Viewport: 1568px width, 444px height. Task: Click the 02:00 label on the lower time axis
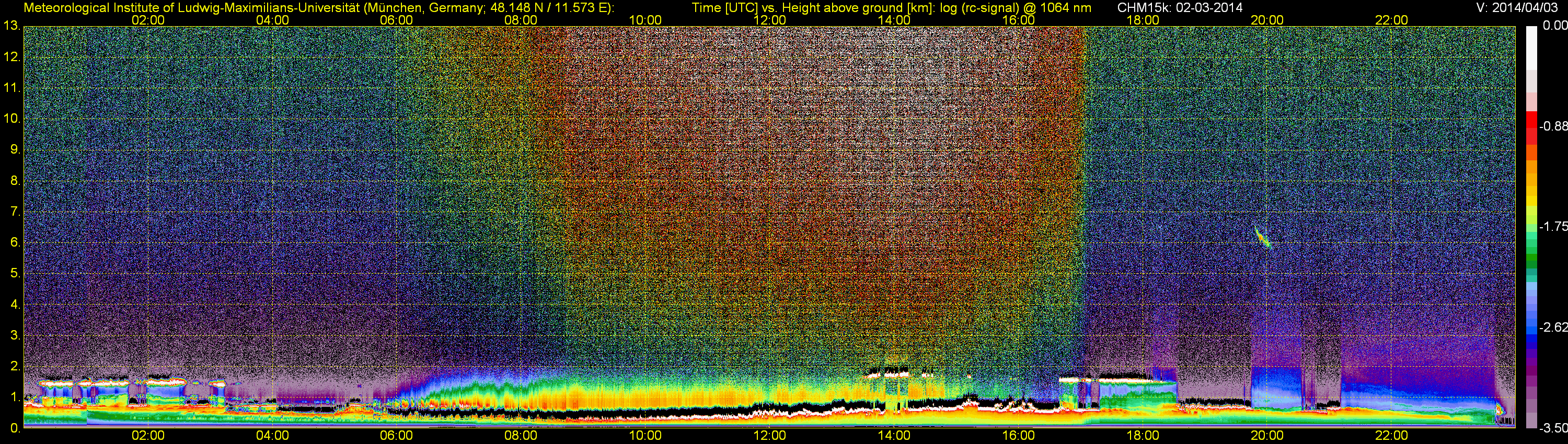coord(148,436)
